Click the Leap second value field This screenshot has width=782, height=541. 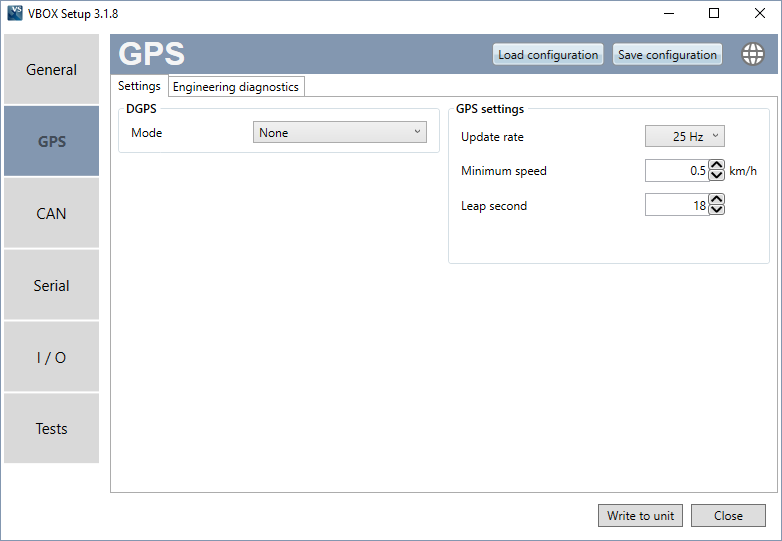tap(677, 205)
